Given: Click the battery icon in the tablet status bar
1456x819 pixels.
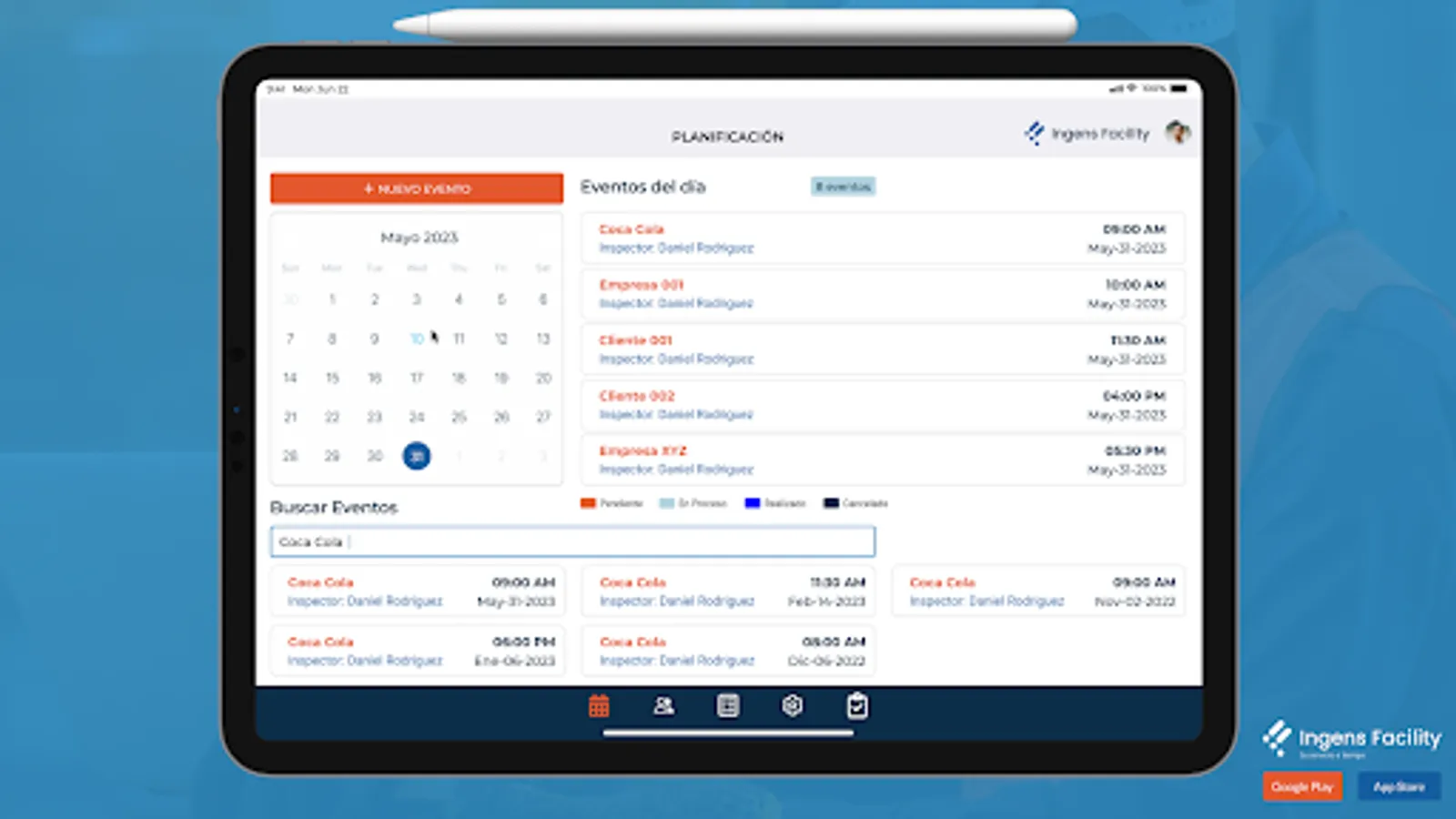Looking at the screenshot, I should (x=1179, y=88).
